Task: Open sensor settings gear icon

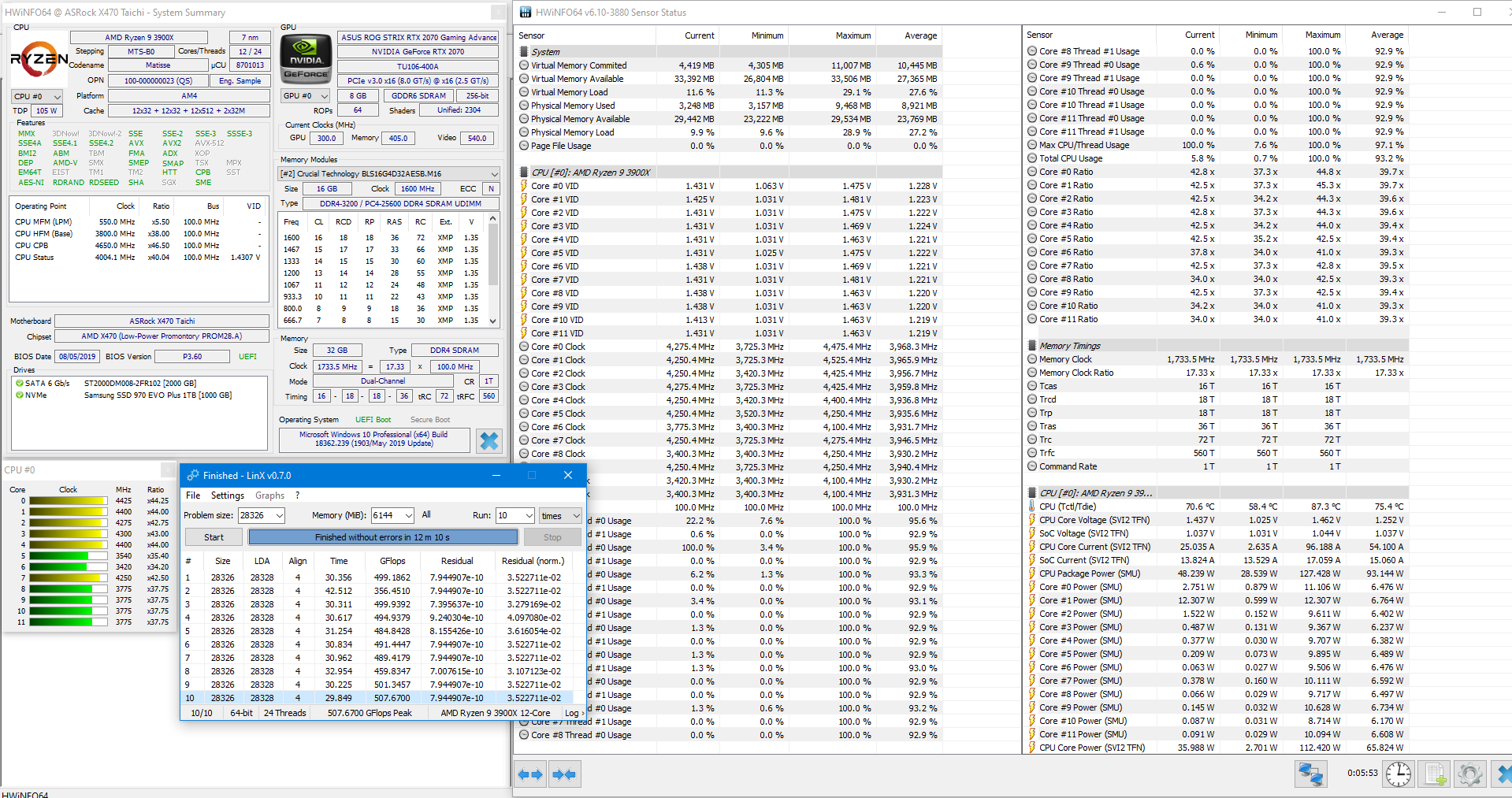Action: (x=1469, y=774)
